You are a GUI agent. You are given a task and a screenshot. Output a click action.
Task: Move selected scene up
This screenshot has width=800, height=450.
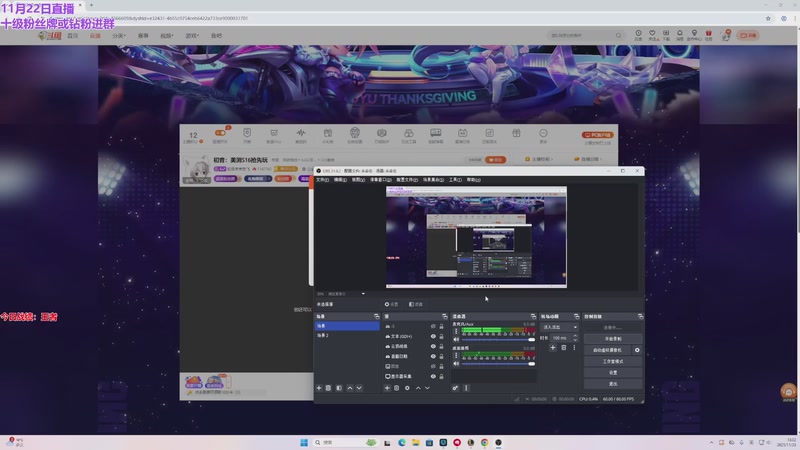350,388
